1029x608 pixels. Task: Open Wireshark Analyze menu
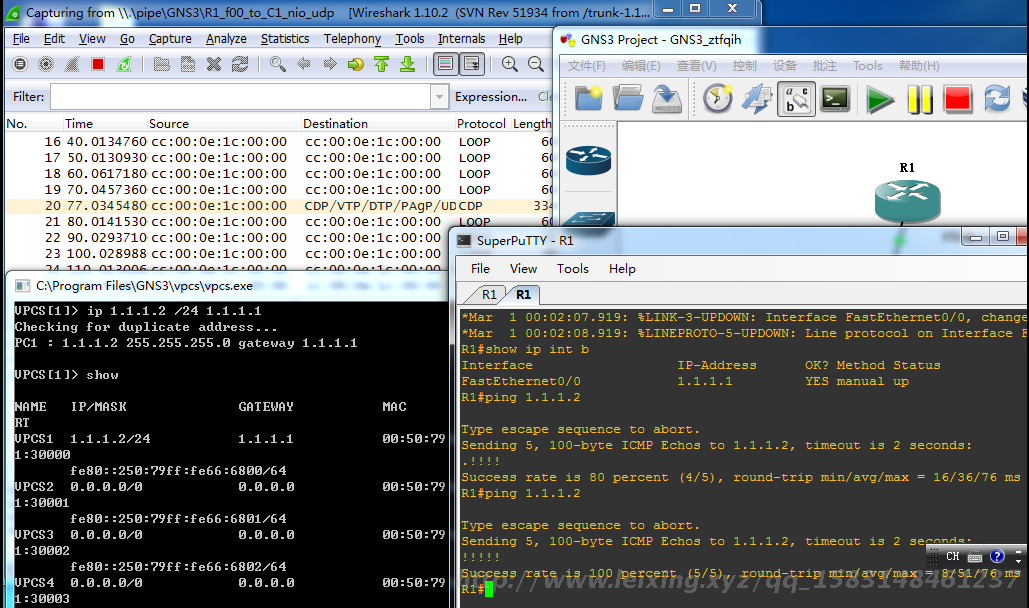click(226, 39)
